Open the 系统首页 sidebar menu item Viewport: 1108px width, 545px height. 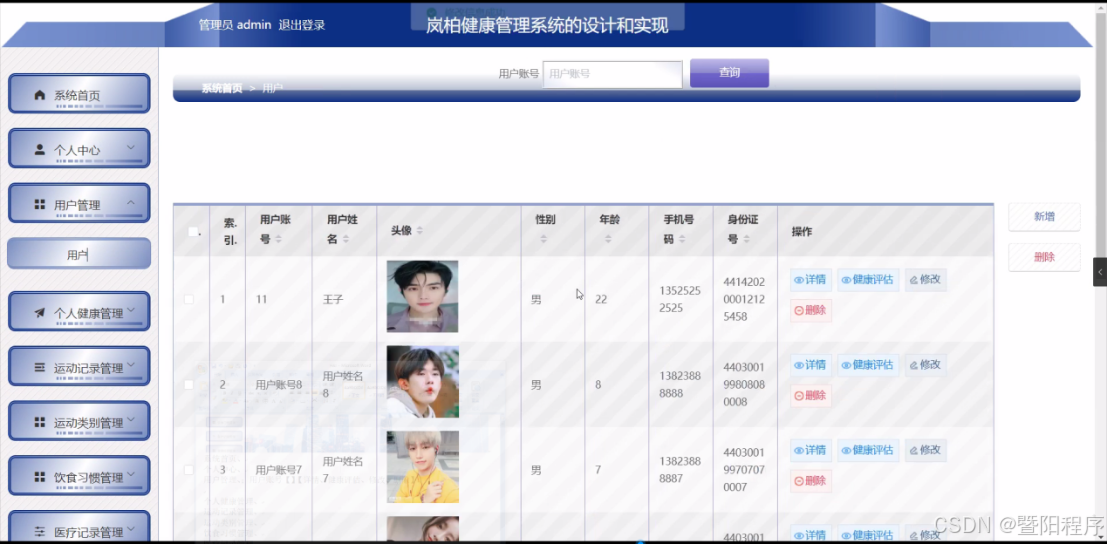point(79,93)
